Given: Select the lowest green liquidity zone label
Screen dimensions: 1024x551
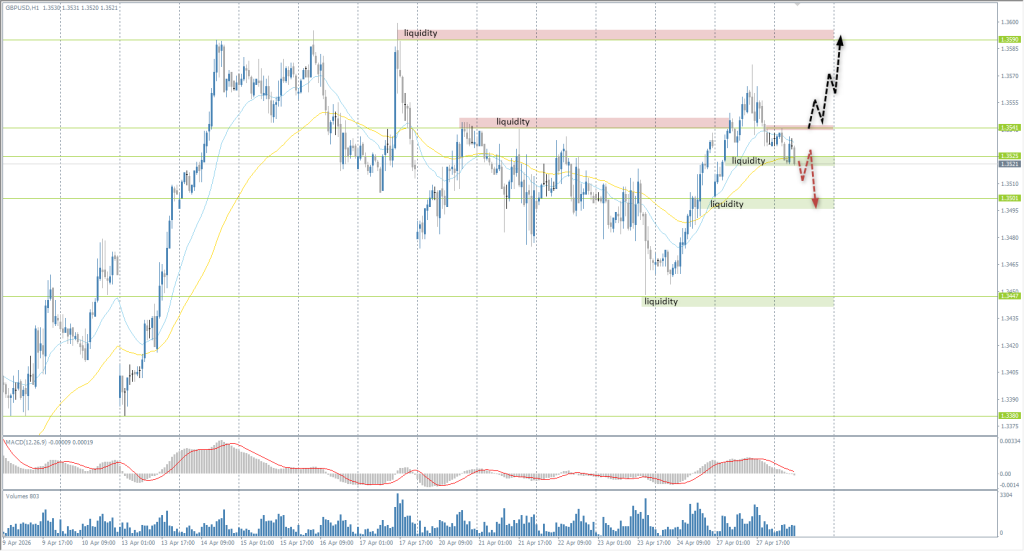Looking at the screenshot, I should click(x=661, y=301).
